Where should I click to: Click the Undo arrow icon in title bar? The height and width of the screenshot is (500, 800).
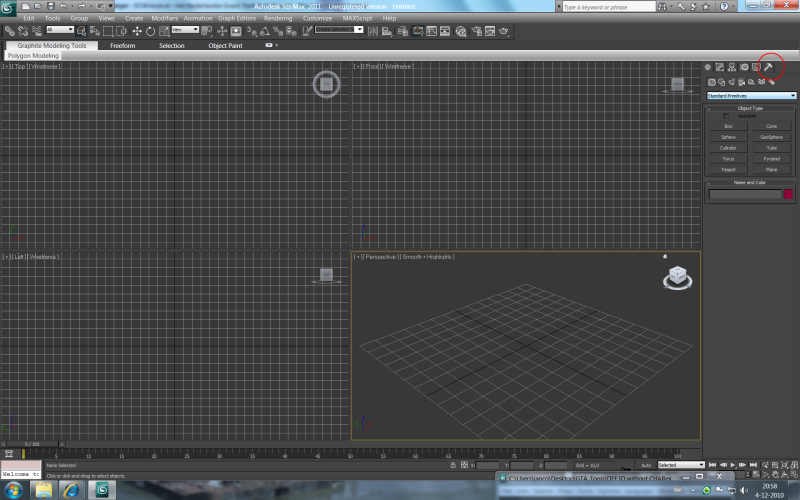[x=63, y=6]
